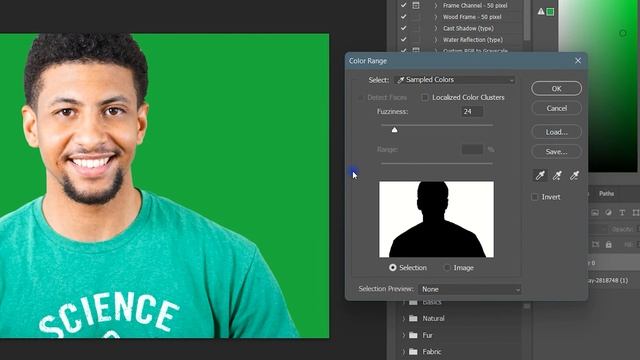Click the Natural folder icon
Viewport: 640px width, 360px height.
click(413, 318)
